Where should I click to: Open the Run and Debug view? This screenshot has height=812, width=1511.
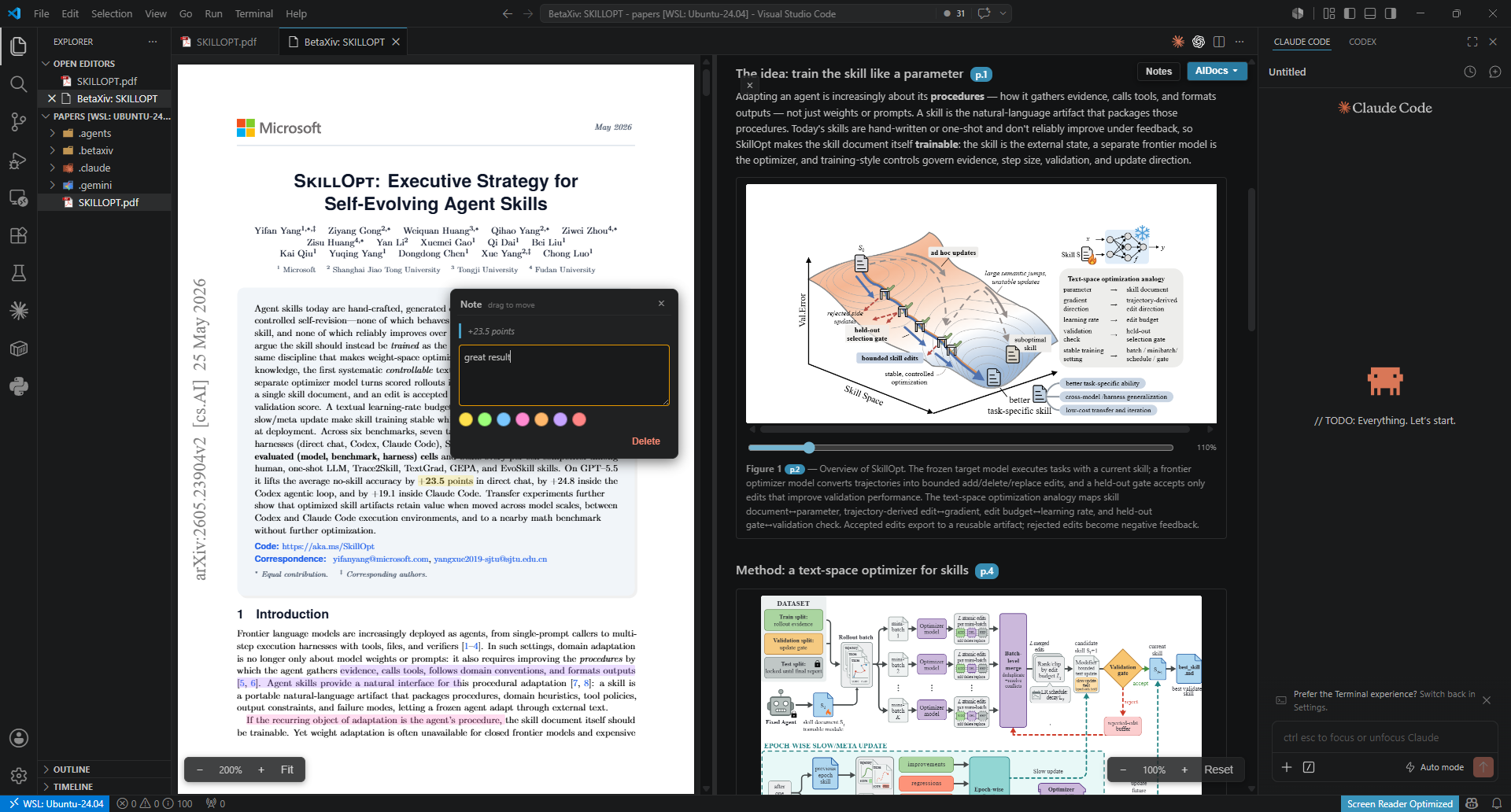(x=19, y=160)
